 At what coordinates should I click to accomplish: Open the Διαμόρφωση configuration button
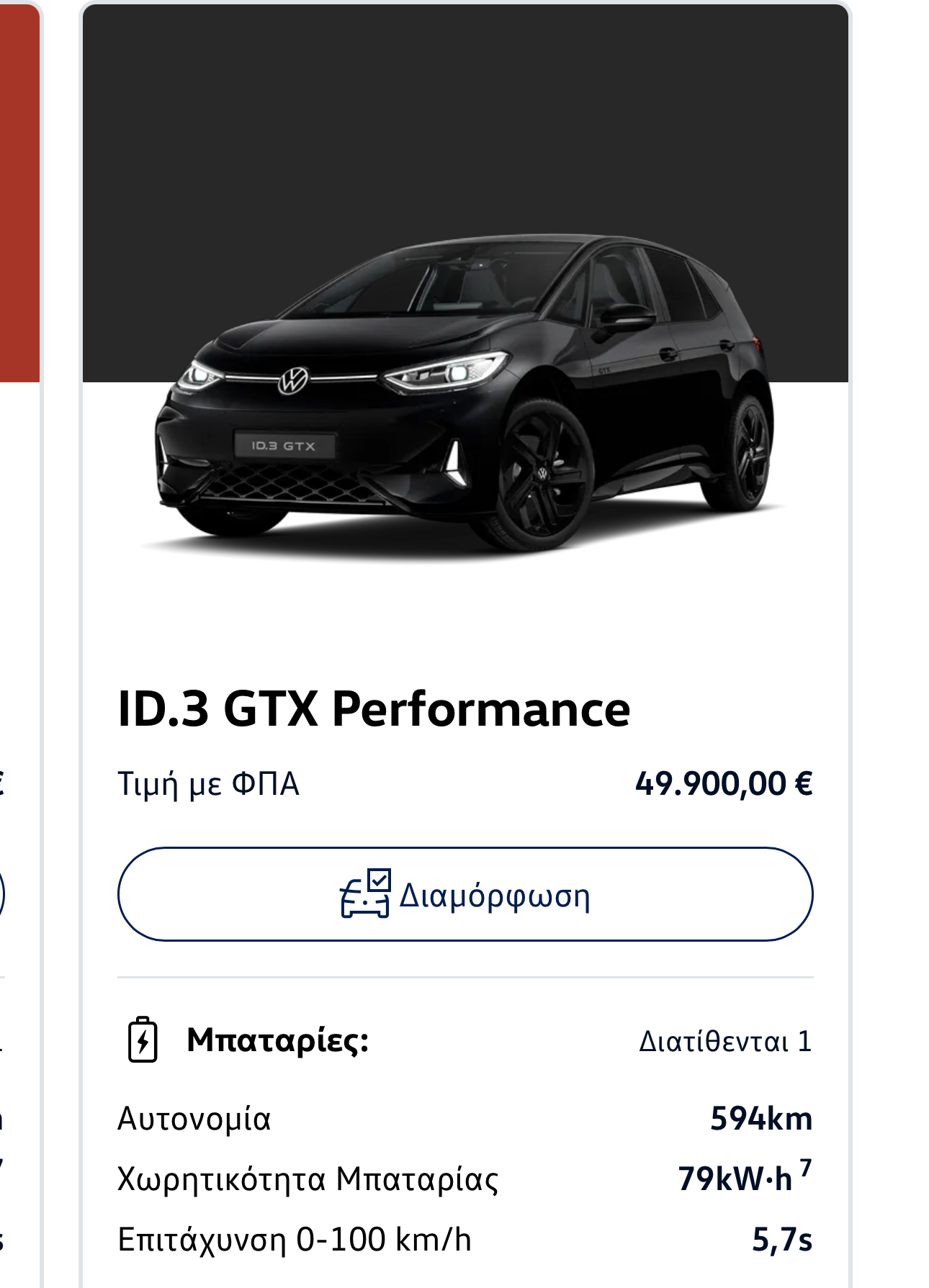click(465, 894)
